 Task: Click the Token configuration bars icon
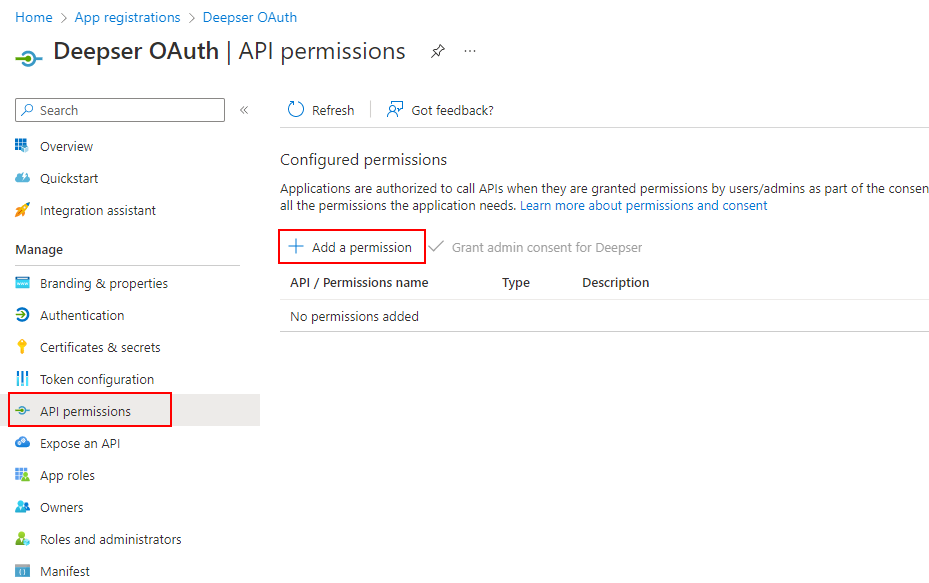coord(22,379)
